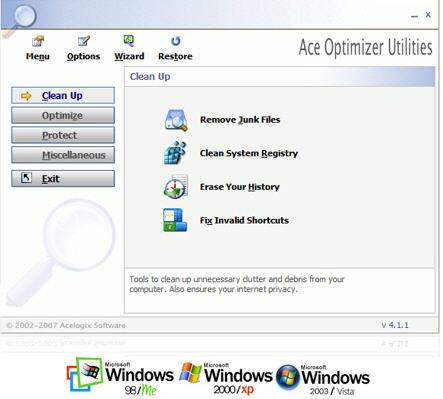Click the Tools to clean up description text
Screen dimensions: 443x399
point(237,284)
